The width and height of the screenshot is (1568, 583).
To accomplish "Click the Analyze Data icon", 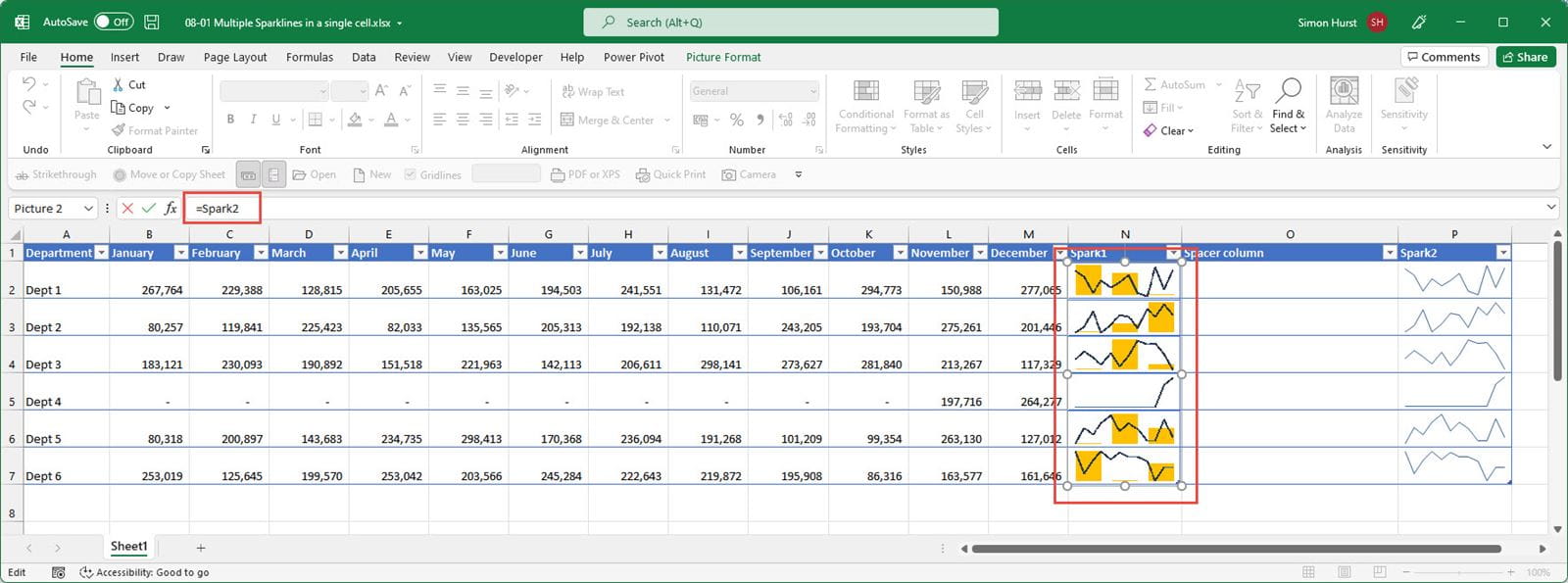I will [1344, 91].
